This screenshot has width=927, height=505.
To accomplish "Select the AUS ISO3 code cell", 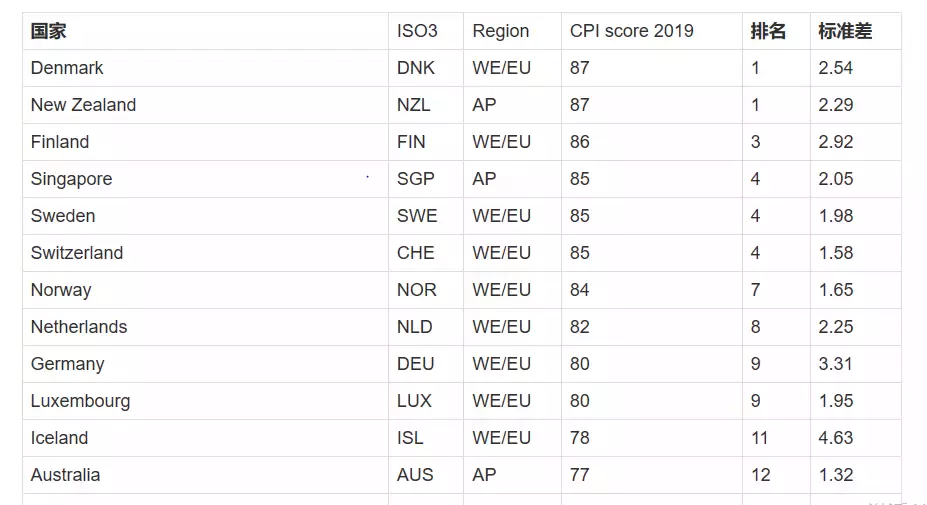I will coord(415,475).
